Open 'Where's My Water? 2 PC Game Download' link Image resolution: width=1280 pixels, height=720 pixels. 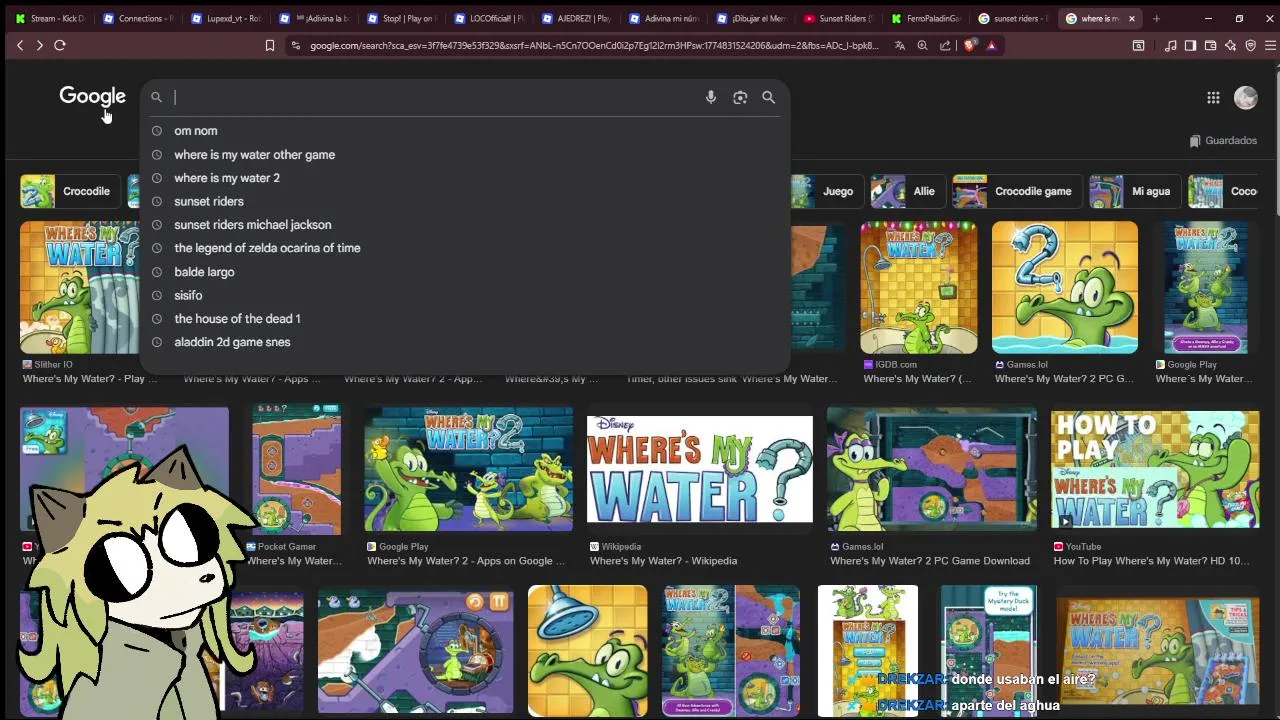[x=930, y=561]
